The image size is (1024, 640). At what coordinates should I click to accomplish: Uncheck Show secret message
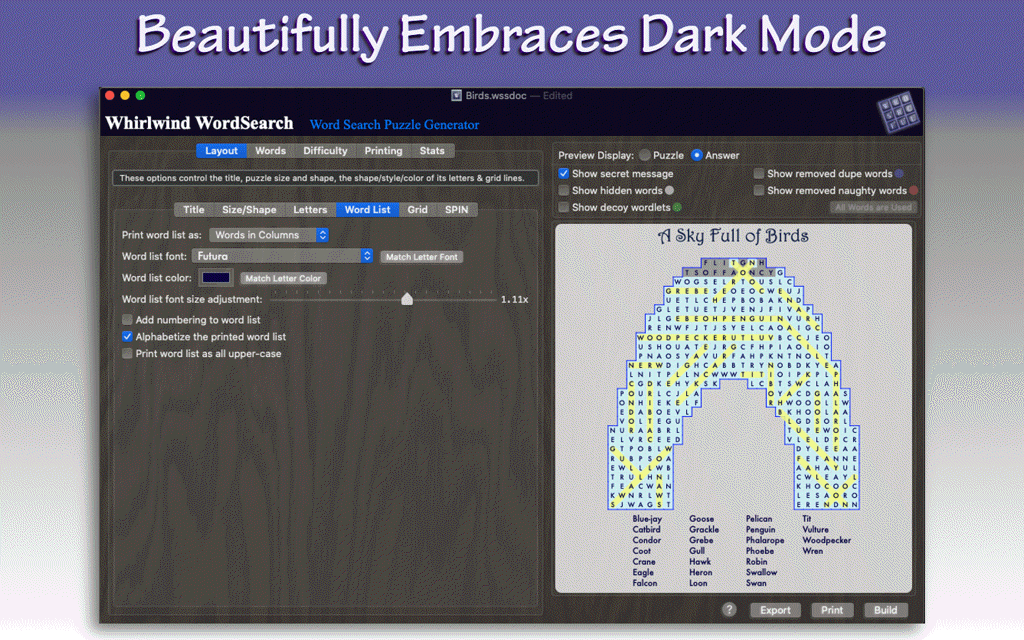[564, 174]
